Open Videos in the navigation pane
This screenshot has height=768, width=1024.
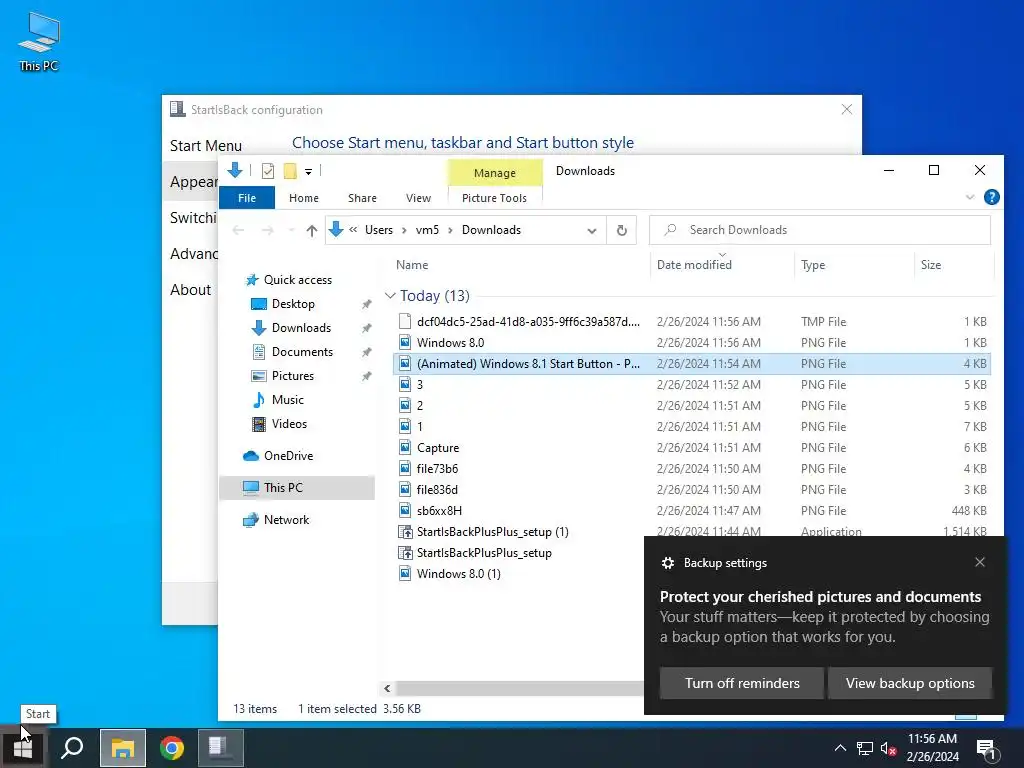tap(289, 424)
